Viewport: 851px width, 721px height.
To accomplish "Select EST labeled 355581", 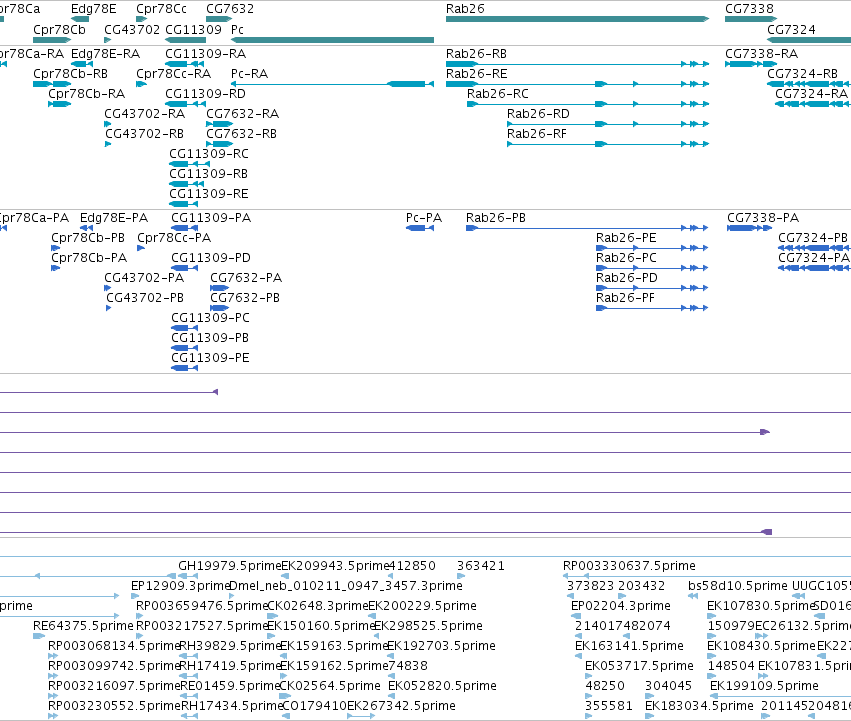I will [x=608, y=707].
